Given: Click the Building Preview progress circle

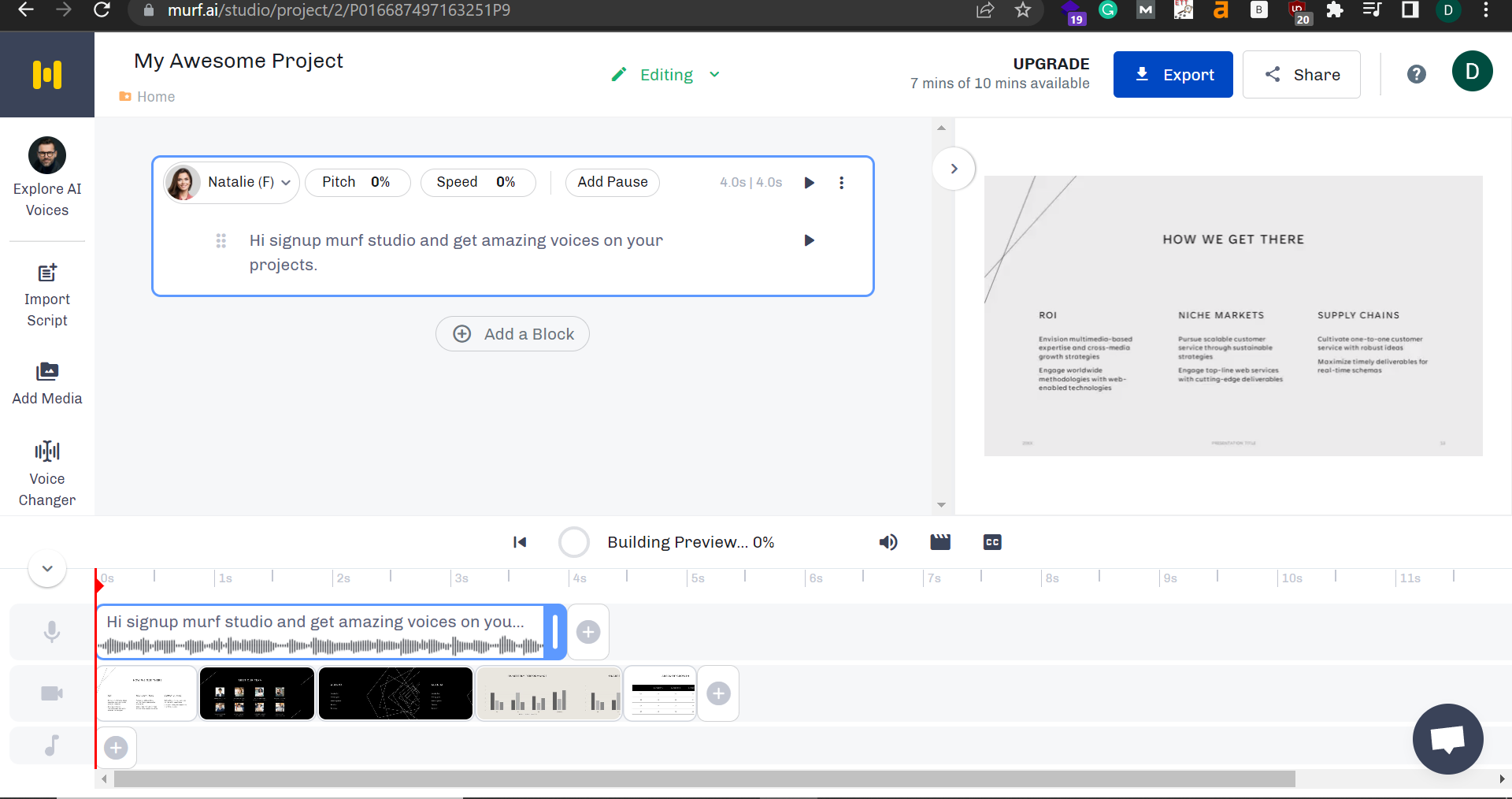Looking at the screenshot, I should [x=573, y=542].
